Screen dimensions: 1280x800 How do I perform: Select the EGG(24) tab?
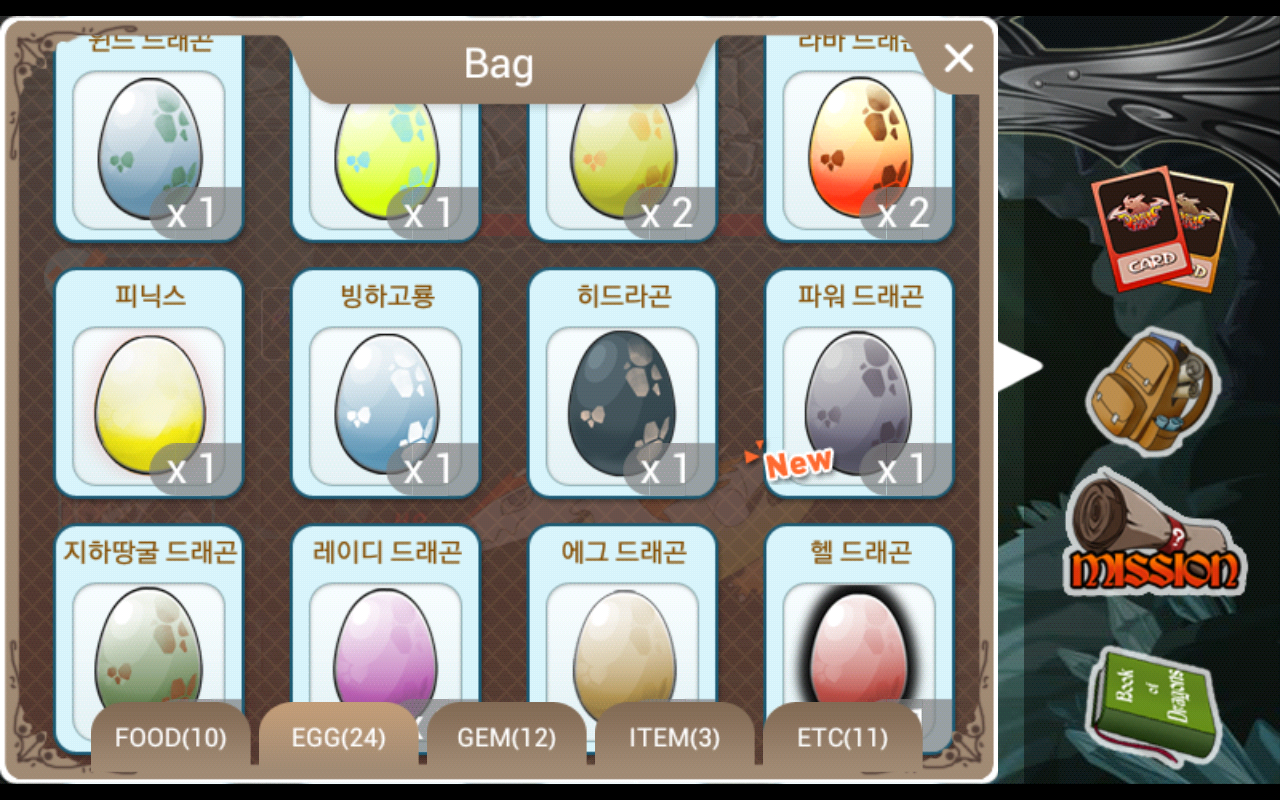click(x=339, y=738)
